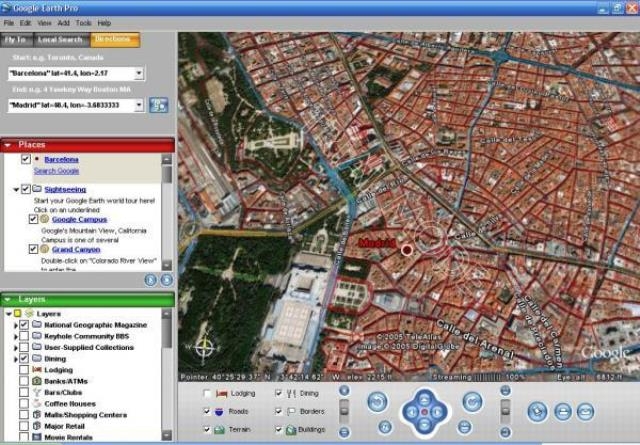Click the Places panel scrollbar down arrow
Image resolution: width=640 pixels, height=445 pixels.
pos(167,265)
